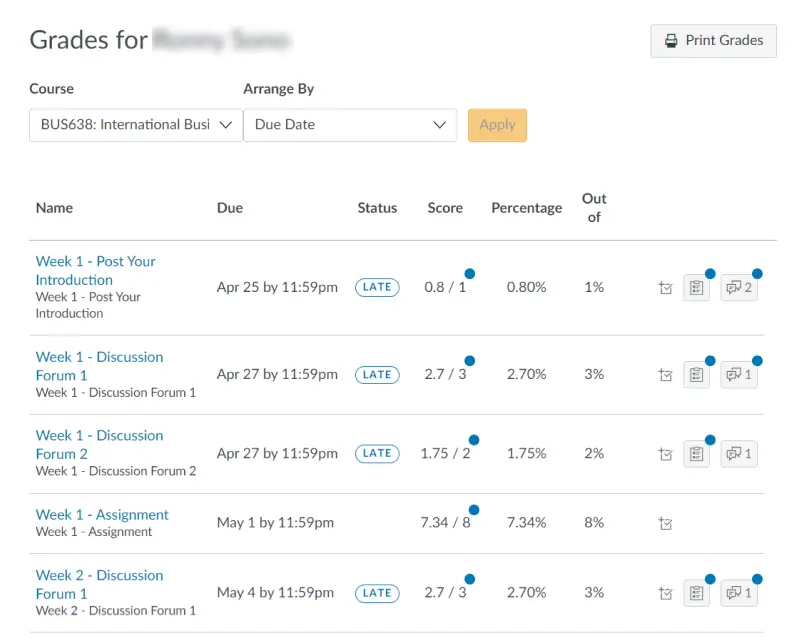The image size is (793, 638).
Task: Click LATE badge on Week 1 Discussion Forum 1
Action: coord(377,374)
